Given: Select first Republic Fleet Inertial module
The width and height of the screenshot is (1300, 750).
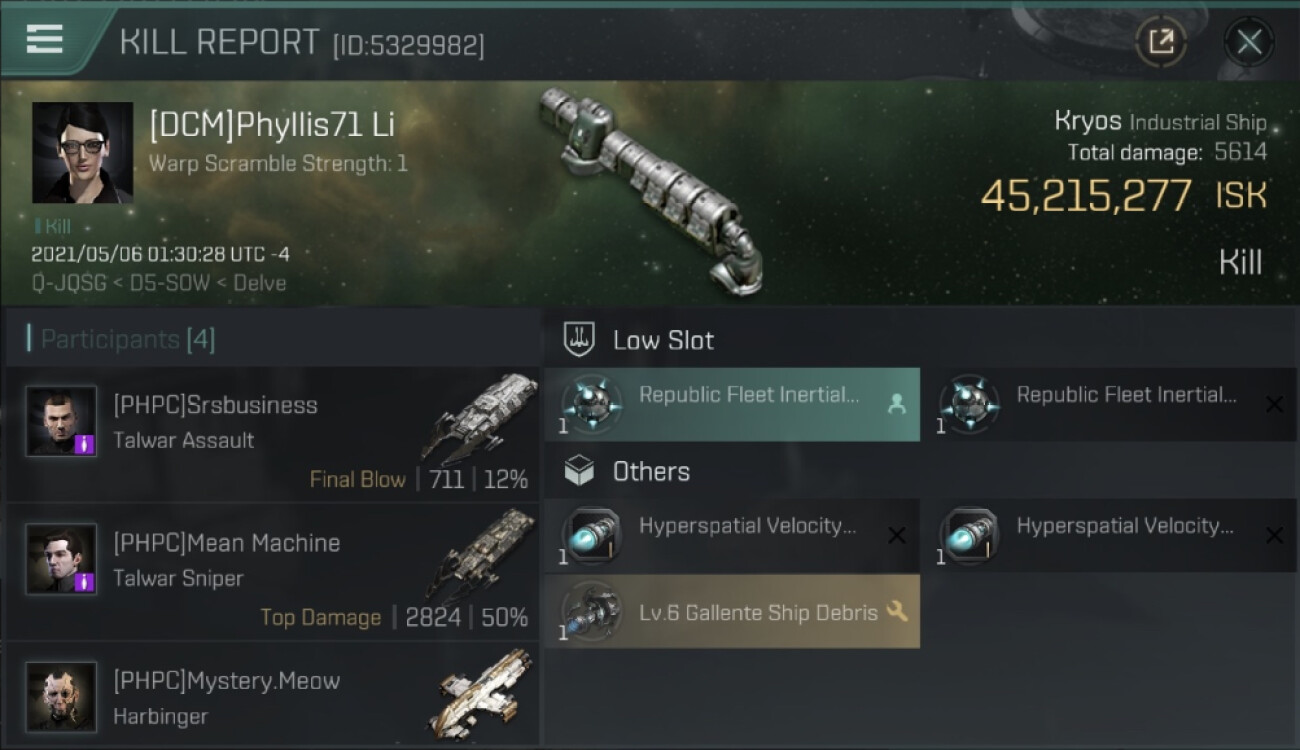Looking at the screenshot, I should (732, 404).
